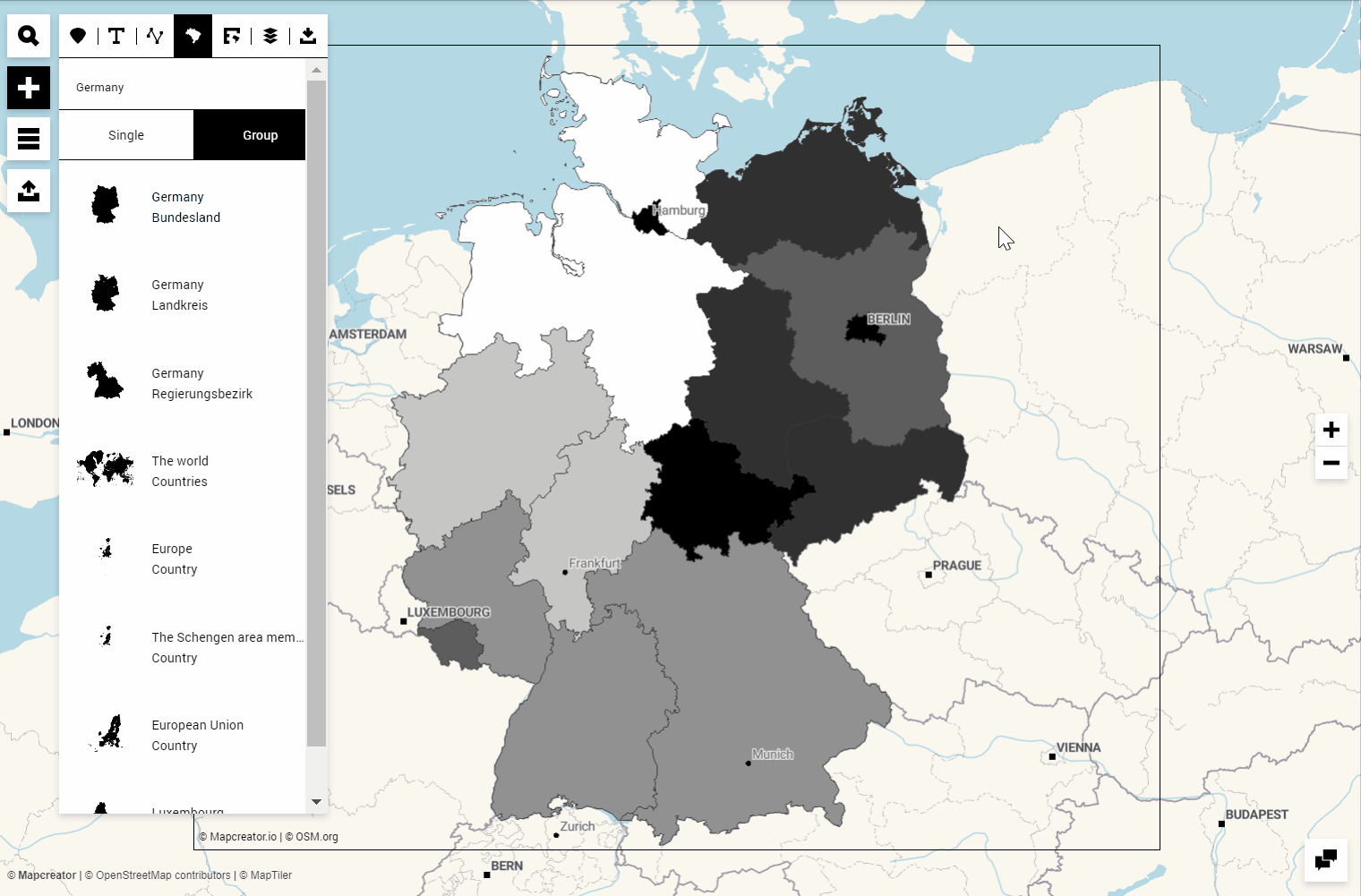Click the PRAGUE city label
Screen dimensions: 1361x896
click(957, 566)
